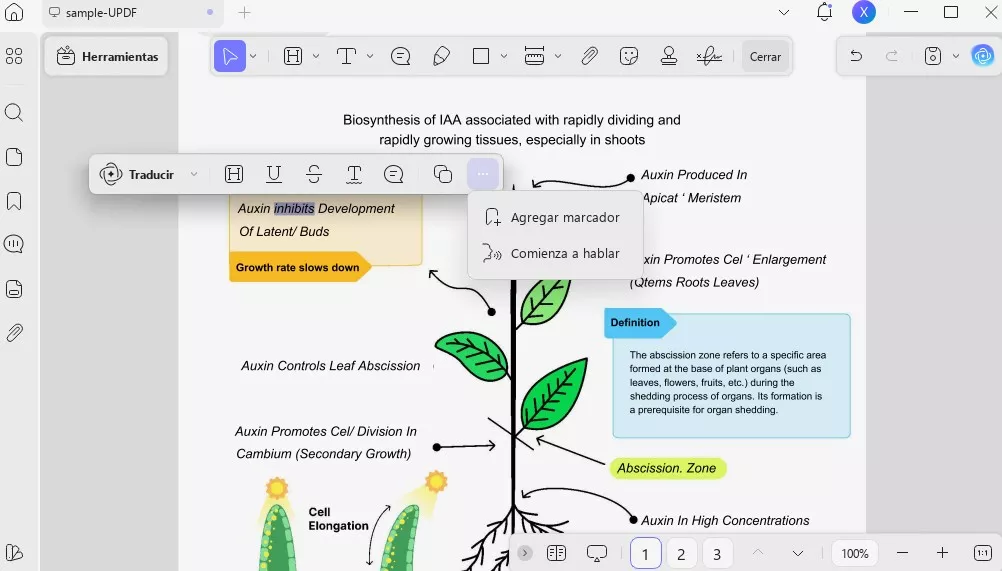The height and width of the screenshot is (571, 1002).
Task: Zoom out with minus button
Action: tap(902, 552)
